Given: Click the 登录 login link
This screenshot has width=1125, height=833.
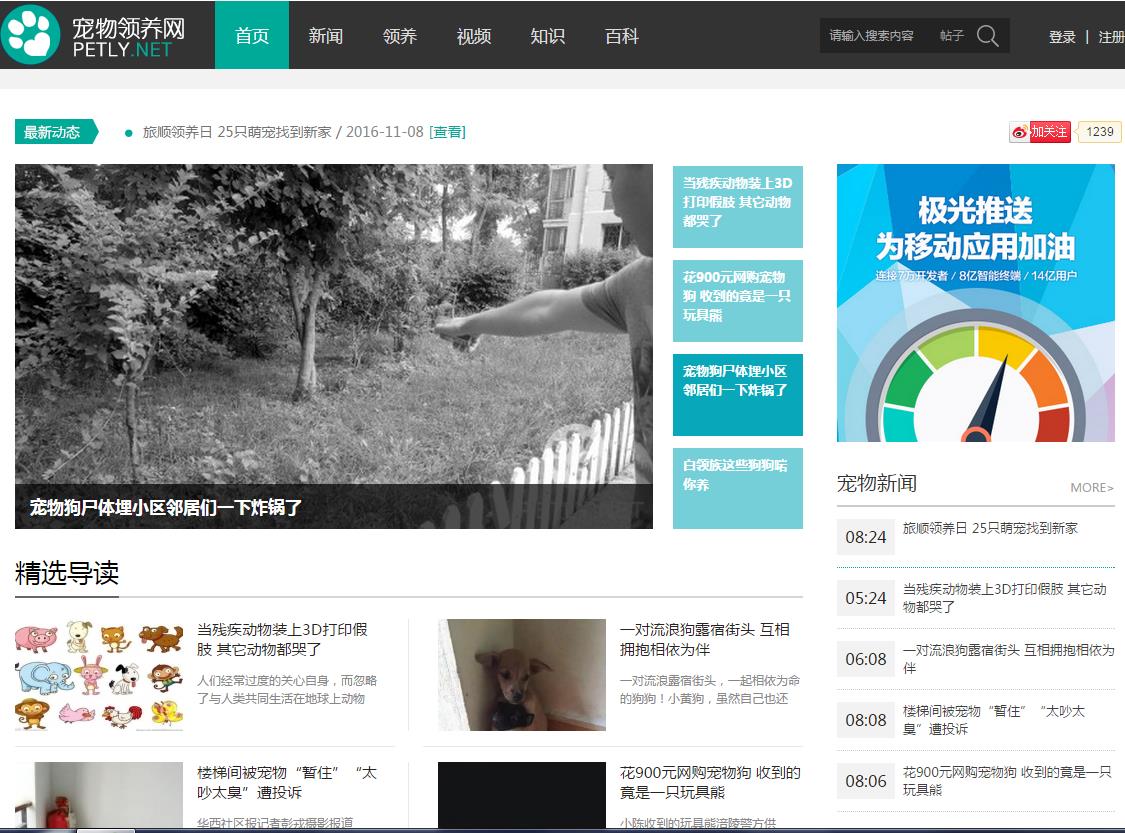Looking at the screenshot, I should [x=1062, y=37].
